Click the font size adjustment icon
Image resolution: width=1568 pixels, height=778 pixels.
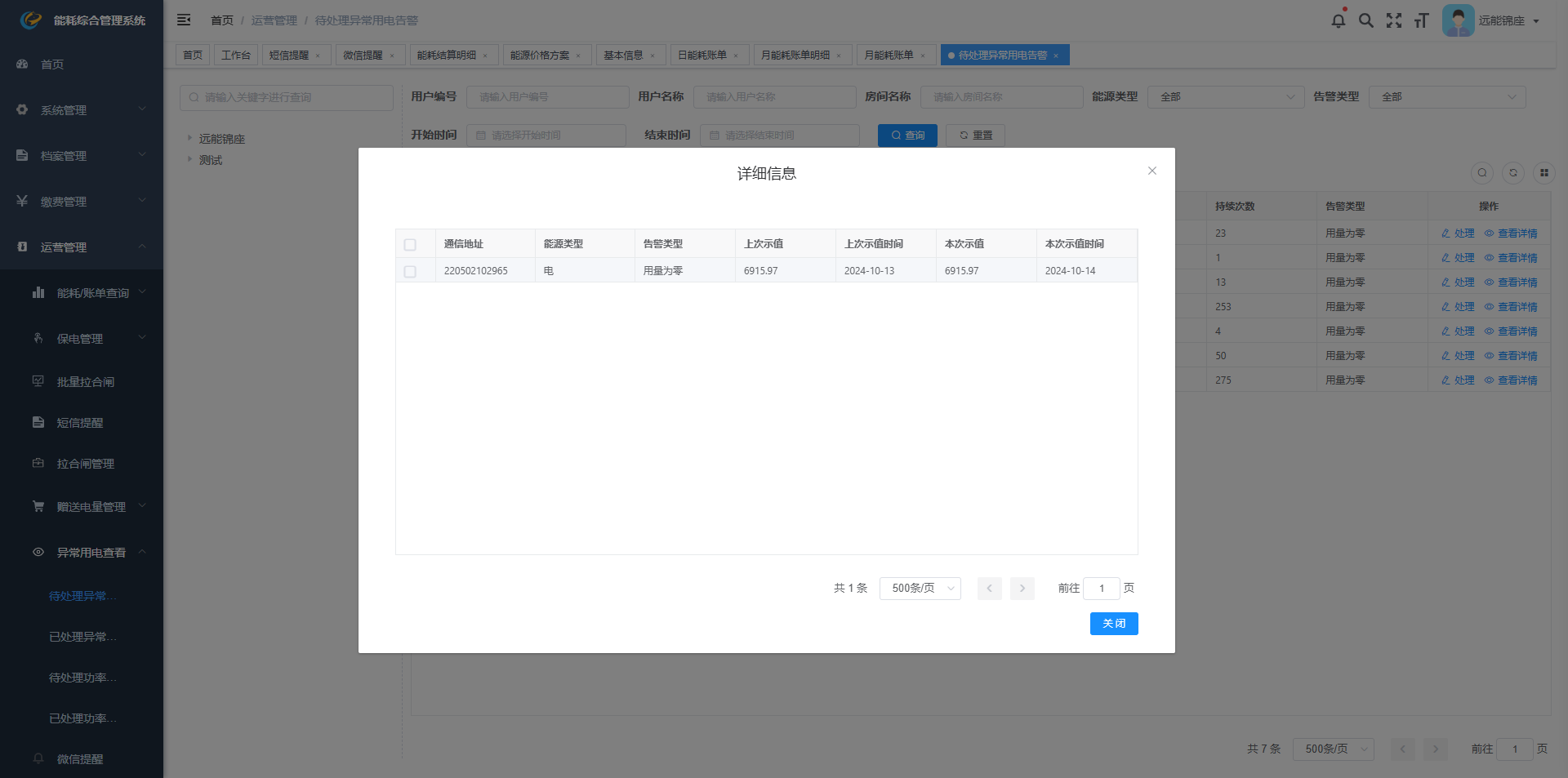point(1421,20)
